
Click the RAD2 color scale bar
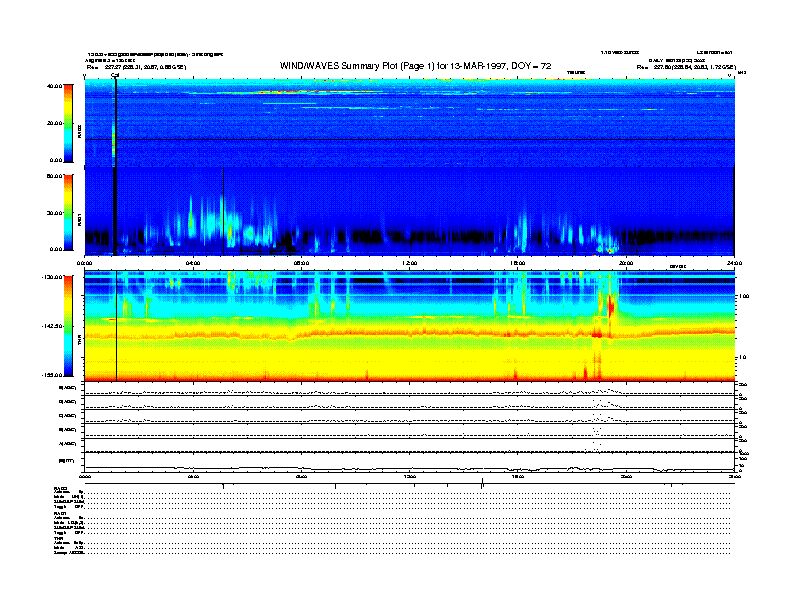pyautogui.click(x=68, y=123)
